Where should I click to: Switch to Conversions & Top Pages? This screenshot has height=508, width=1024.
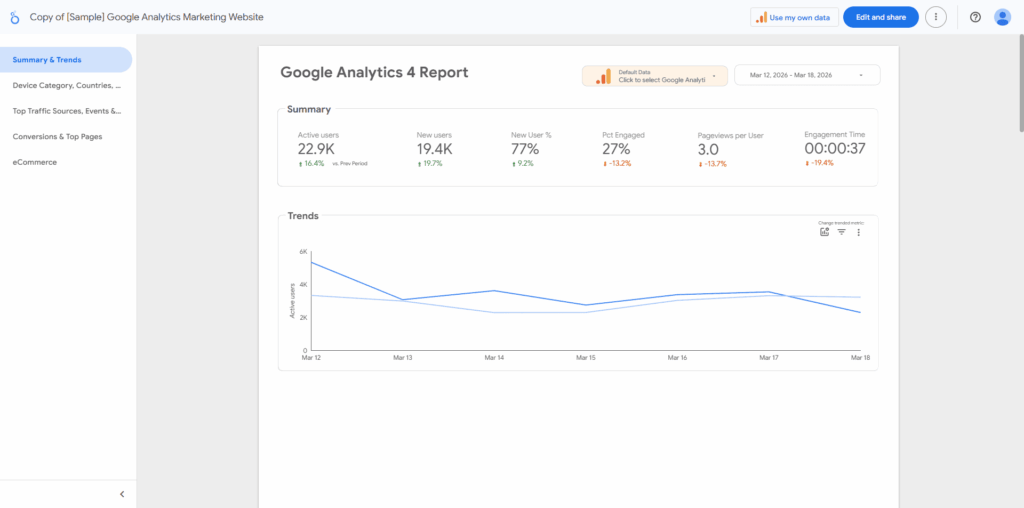pos(57,136)
